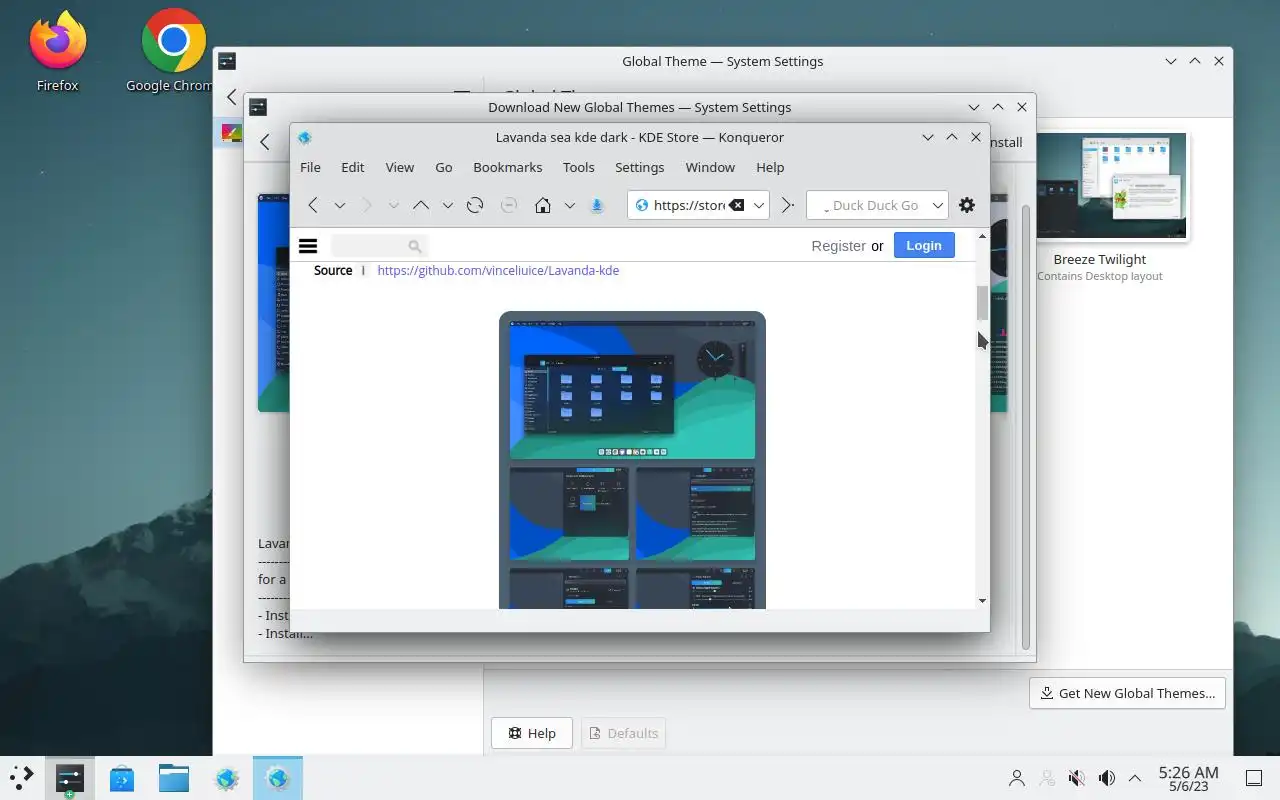Click the page scrollbar down arrow

coord(982,601)
